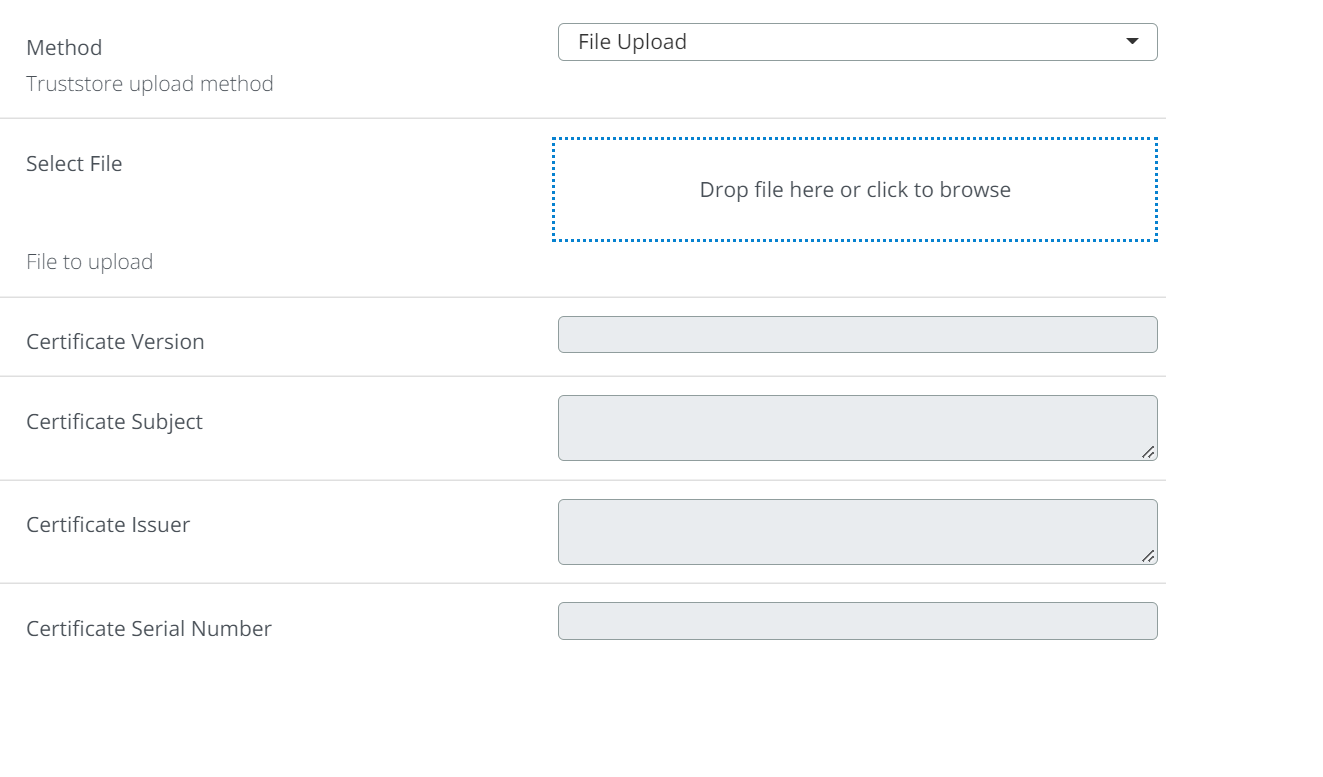Click the Certificate Serial Number label

tap(149, 629)
